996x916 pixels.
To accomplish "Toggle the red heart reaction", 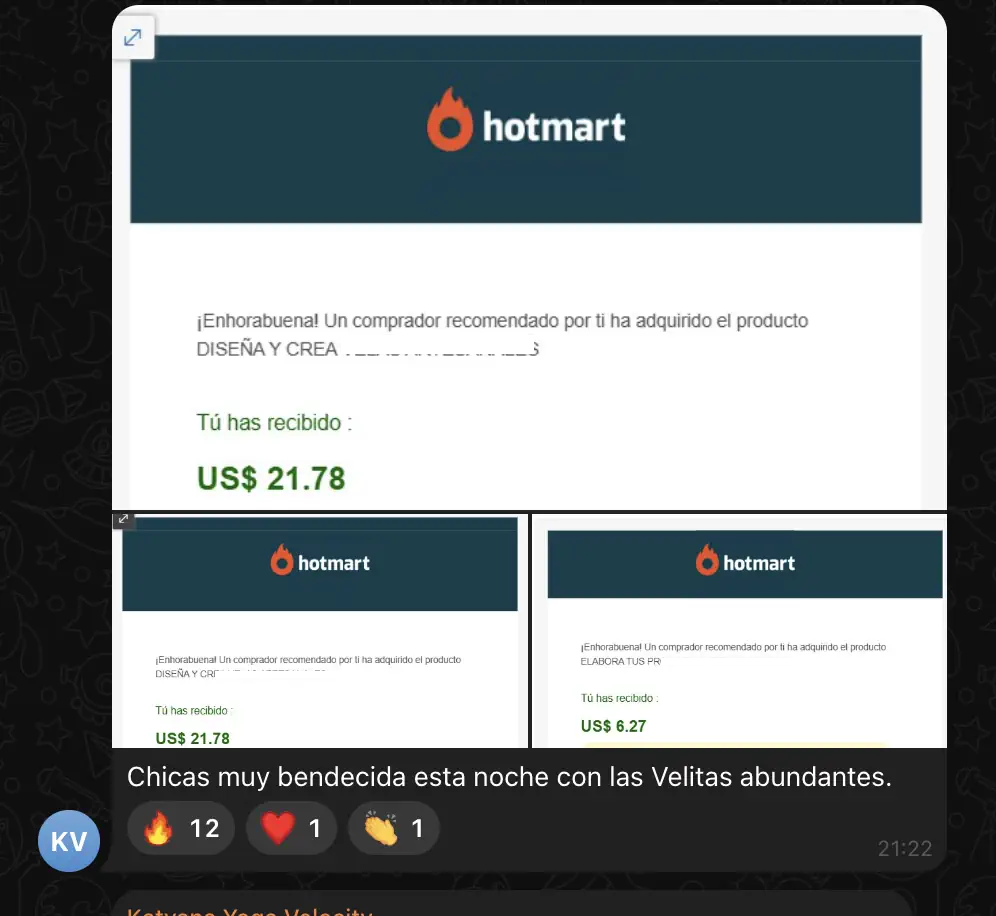I will click(292, 828).
